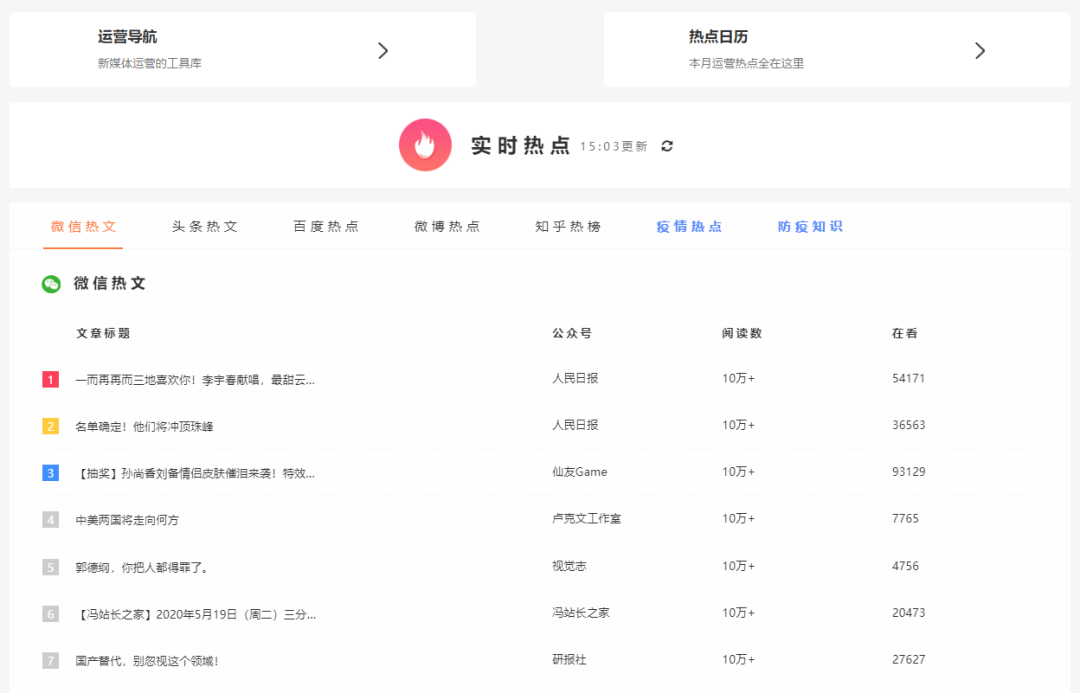Click the 在看 value 20473
The image size is (1080, 693).
click(x=908, y=613)
